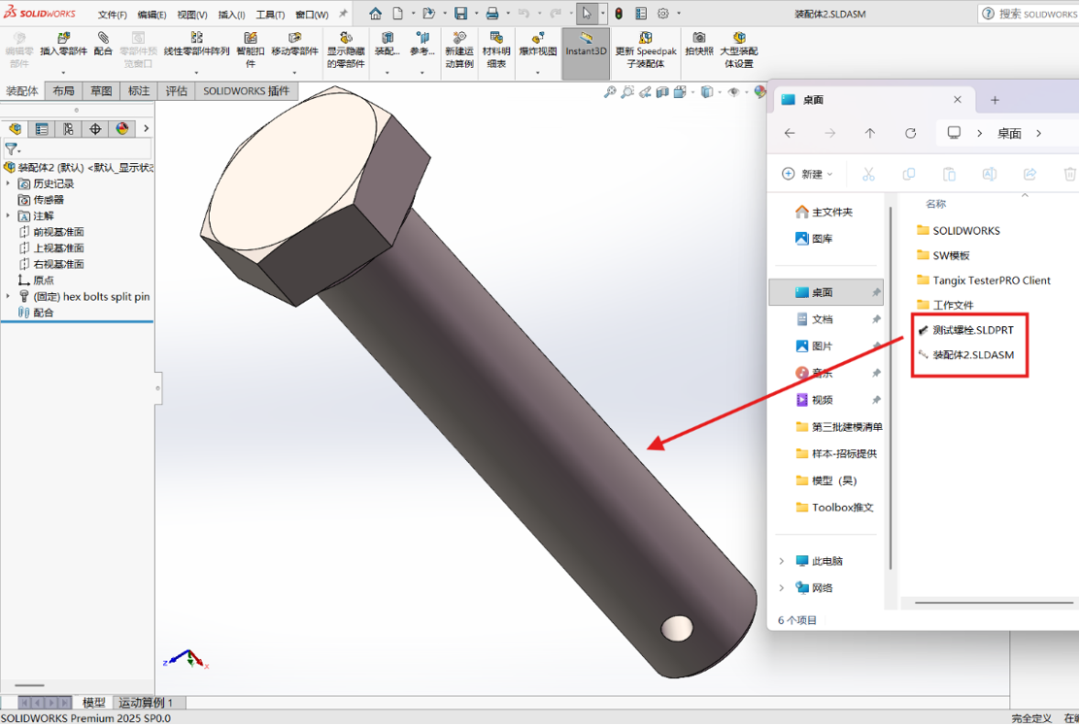Open the DimXpertManager crosshair tab
Image resolution: width=1080 pixels, height=726 pixels.
[x=95, y=129]
